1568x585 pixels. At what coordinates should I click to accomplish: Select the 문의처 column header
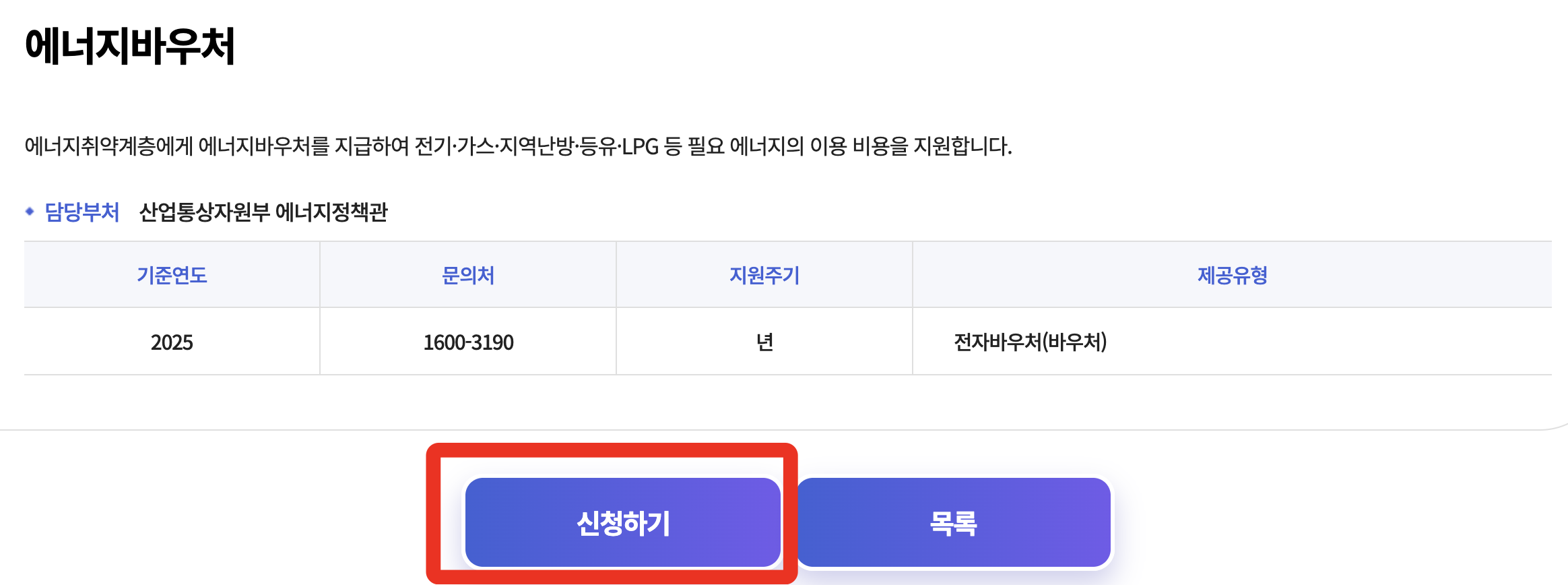click(467, 275)
